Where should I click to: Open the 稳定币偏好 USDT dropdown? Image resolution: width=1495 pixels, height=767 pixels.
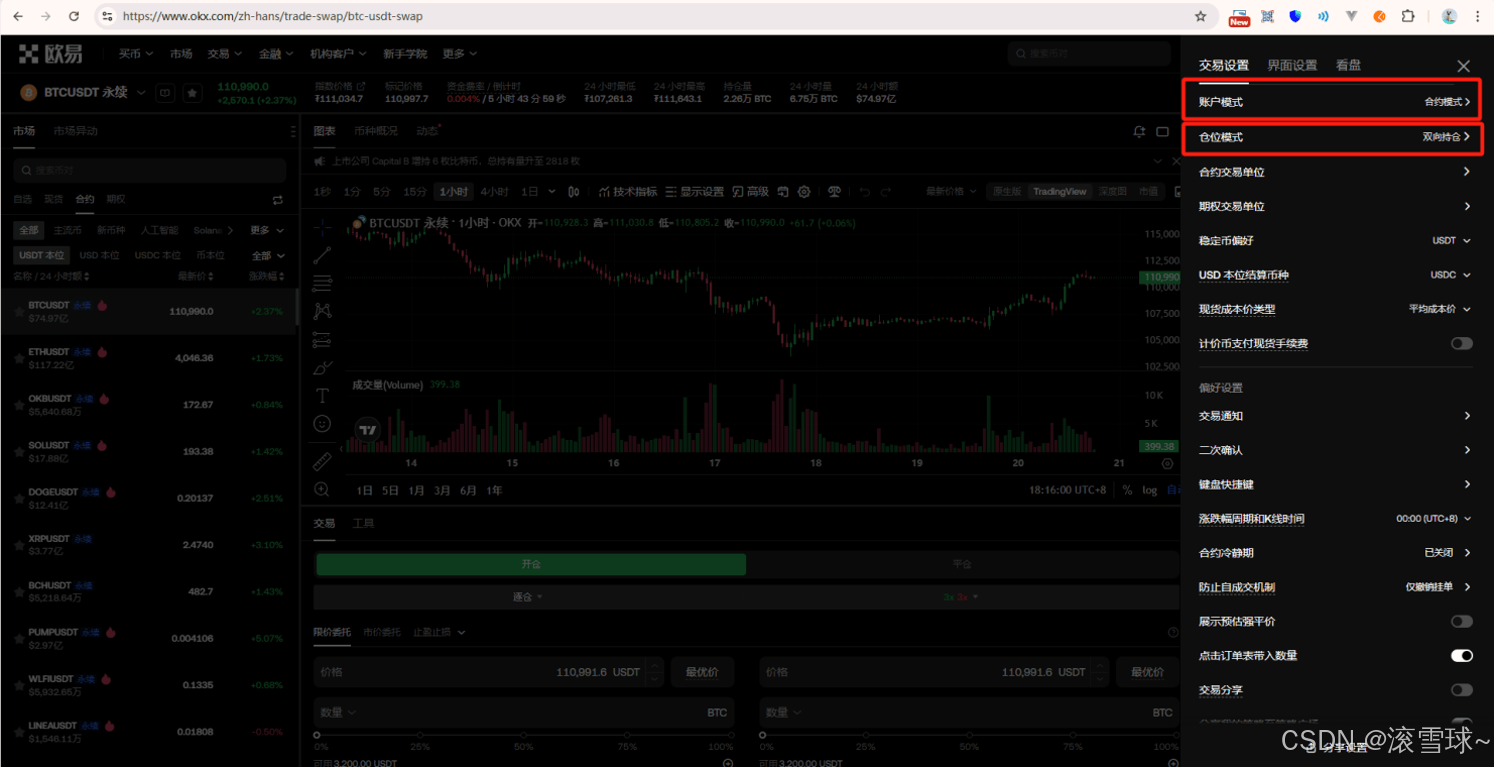(1451, 241)
